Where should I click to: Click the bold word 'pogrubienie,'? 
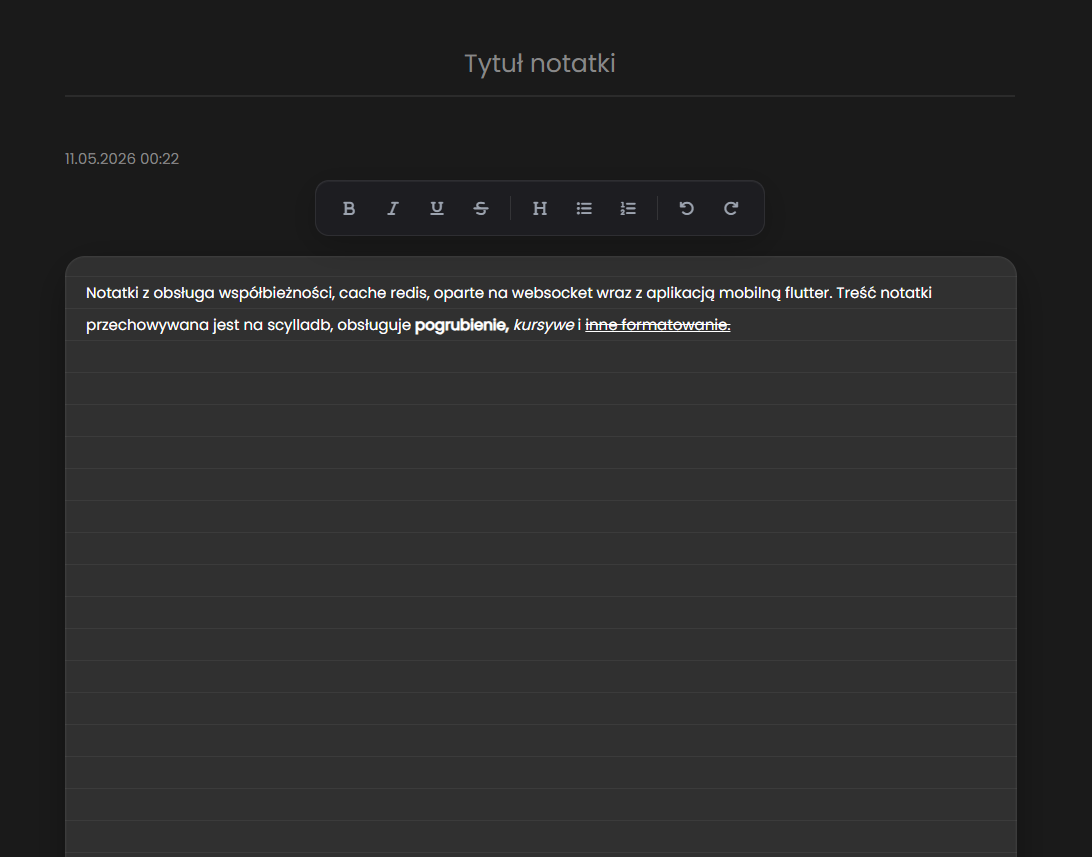pyautogui.click(x=462, y=325)
